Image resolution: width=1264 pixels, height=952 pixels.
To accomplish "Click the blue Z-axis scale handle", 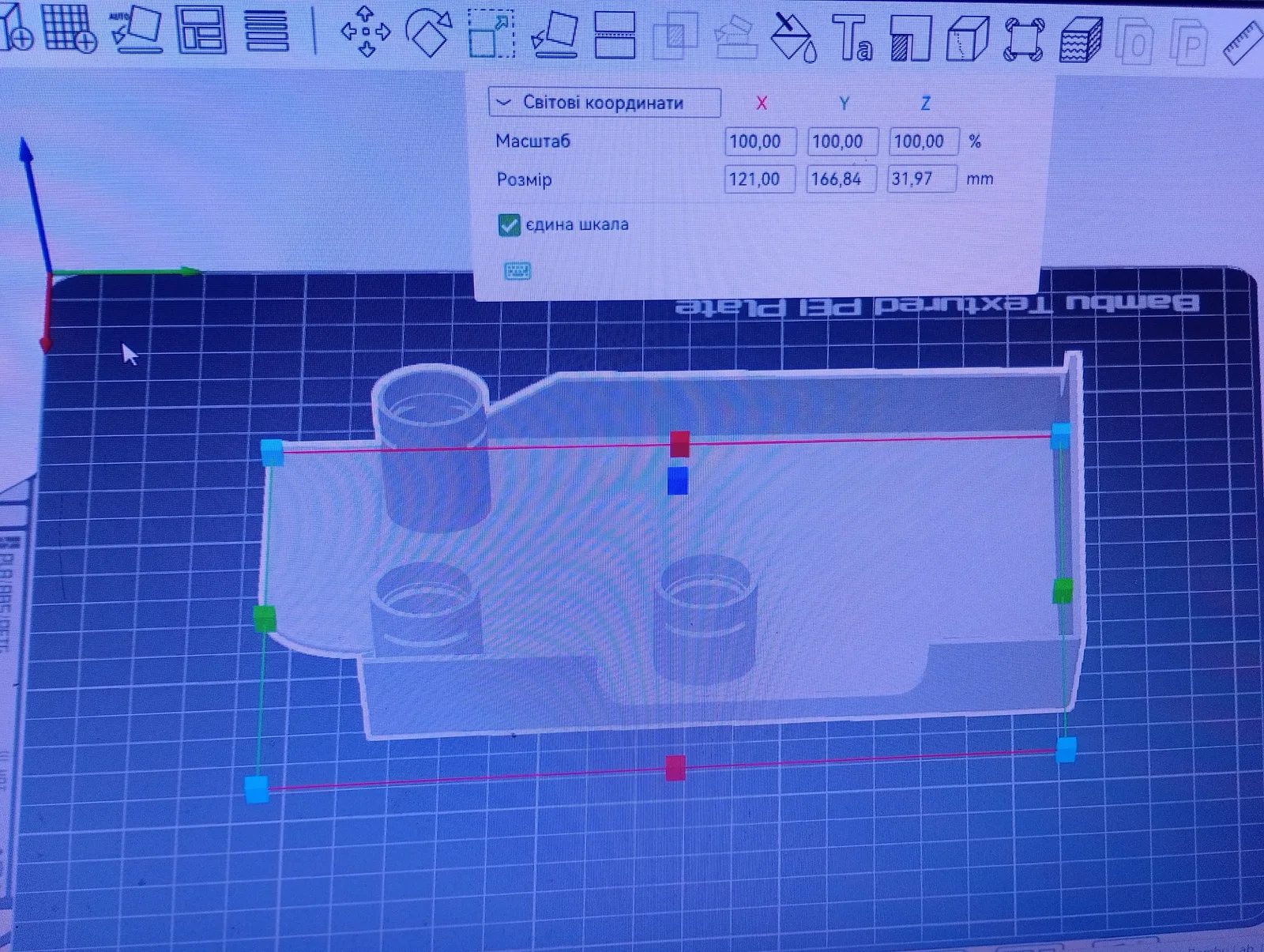I will (677, 480).
